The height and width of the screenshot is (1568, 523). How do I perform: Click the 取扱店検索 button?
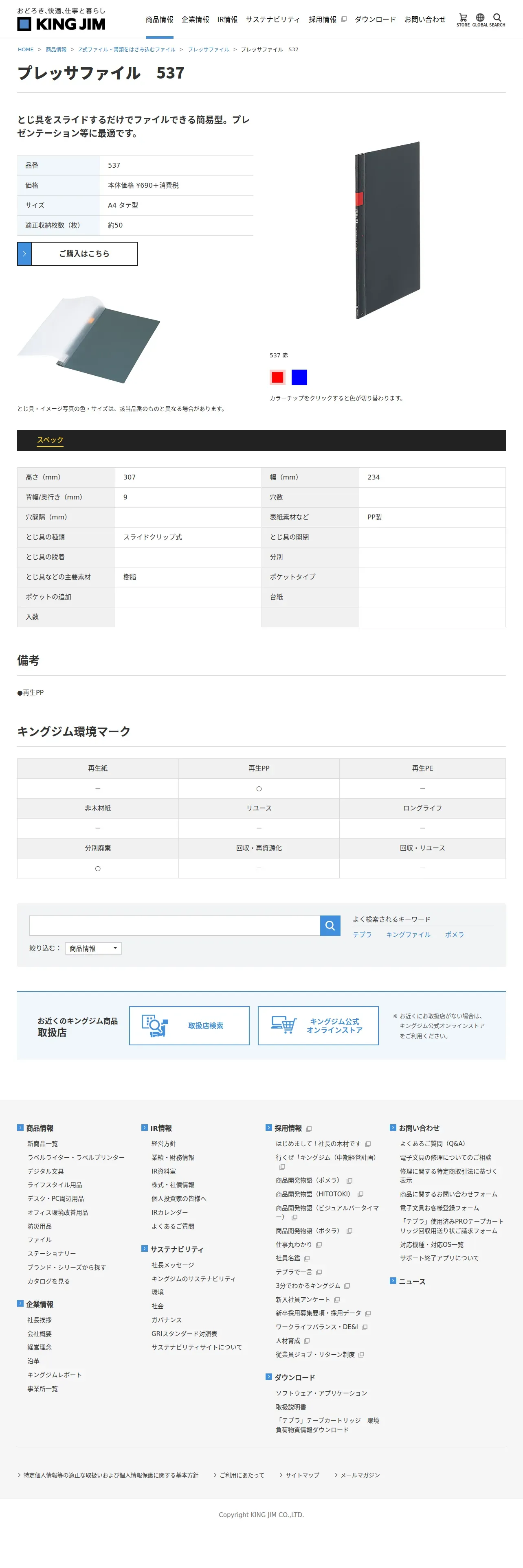[x=189, y=1026]
